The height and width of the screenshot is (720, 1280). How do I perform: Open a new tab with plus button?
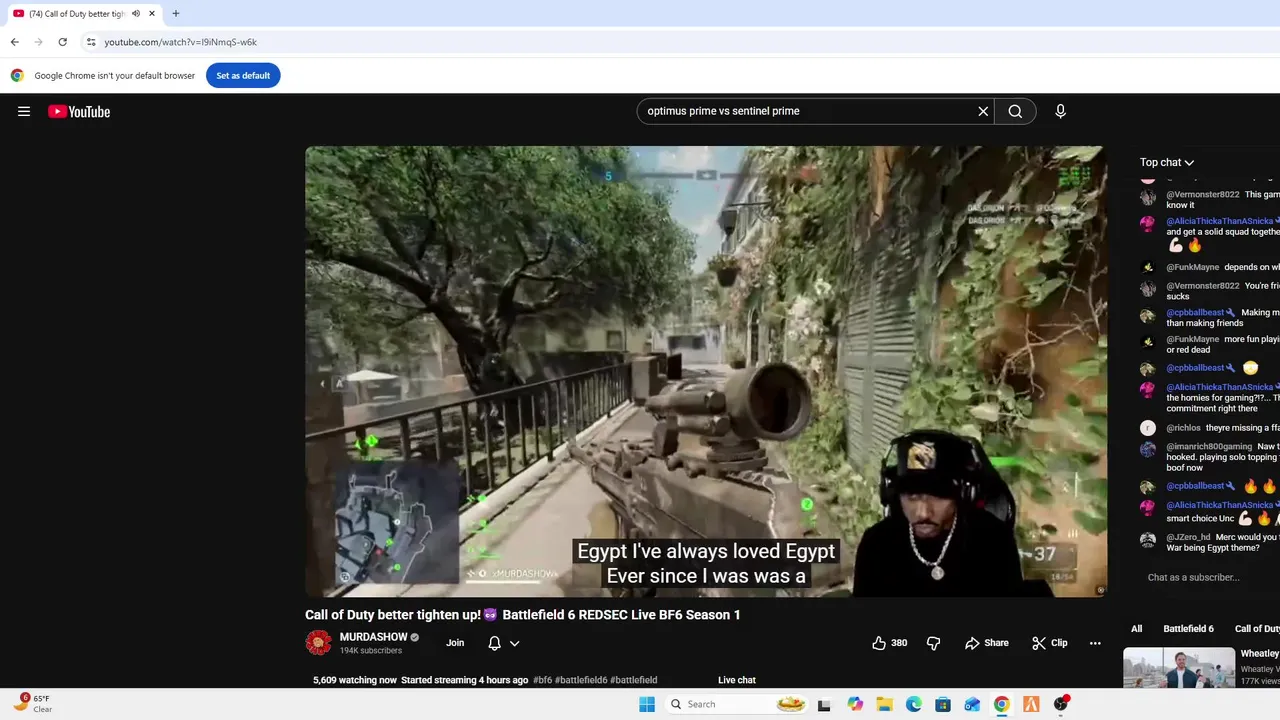176,14
